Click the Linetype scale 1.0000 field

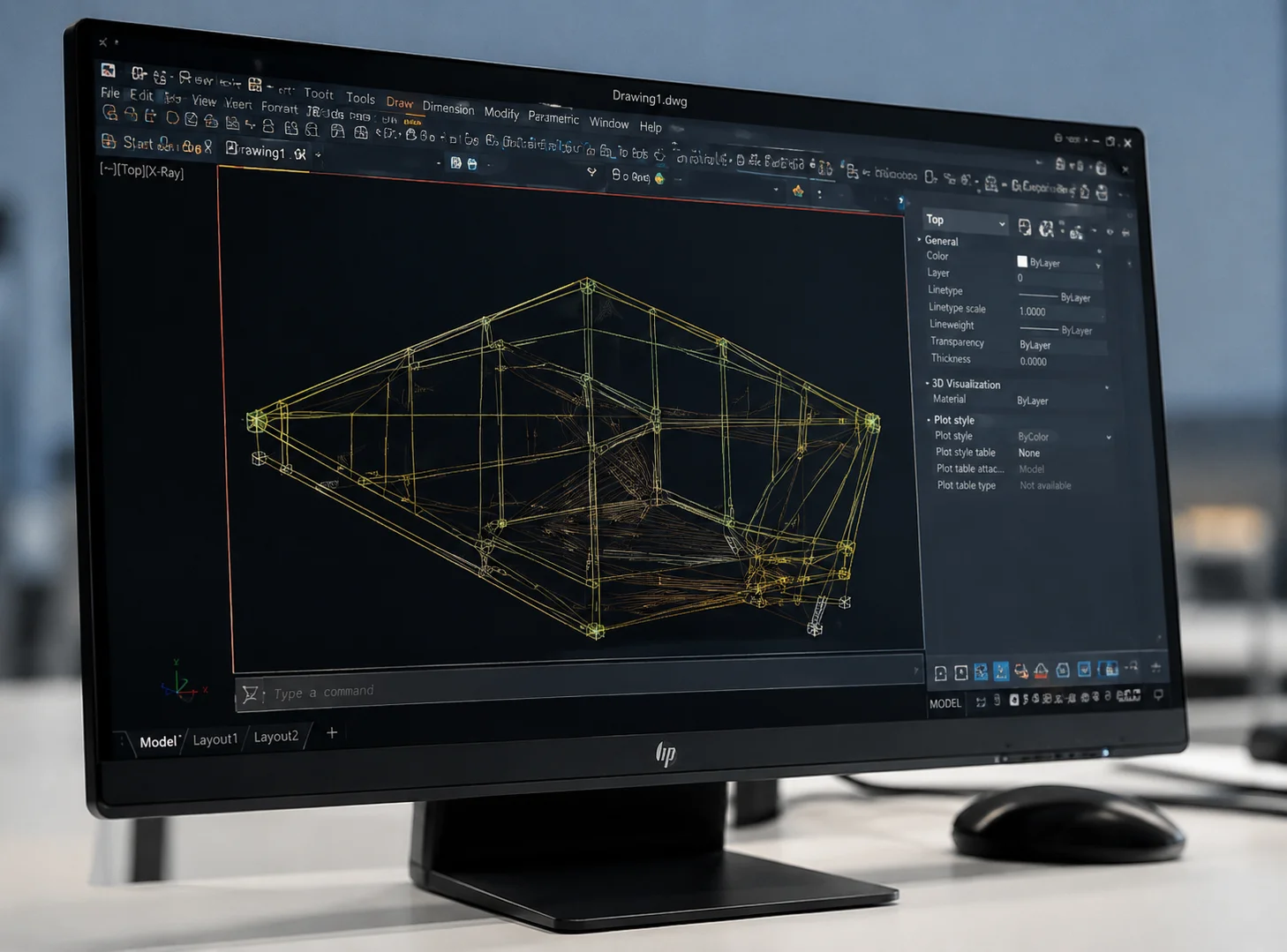point(1059,312)
